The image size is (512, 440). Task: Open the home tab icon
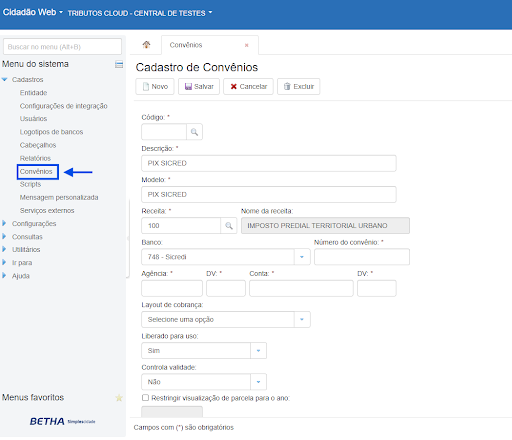146,45
